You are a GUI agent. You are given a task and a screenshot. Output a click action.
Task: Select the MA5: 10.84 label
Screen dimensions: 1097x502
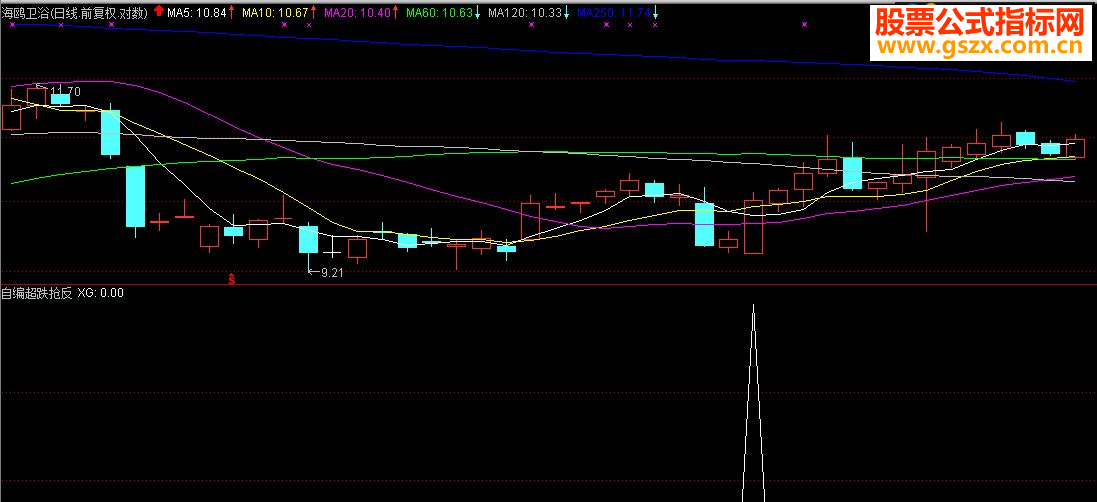click(x=197, y=12)
